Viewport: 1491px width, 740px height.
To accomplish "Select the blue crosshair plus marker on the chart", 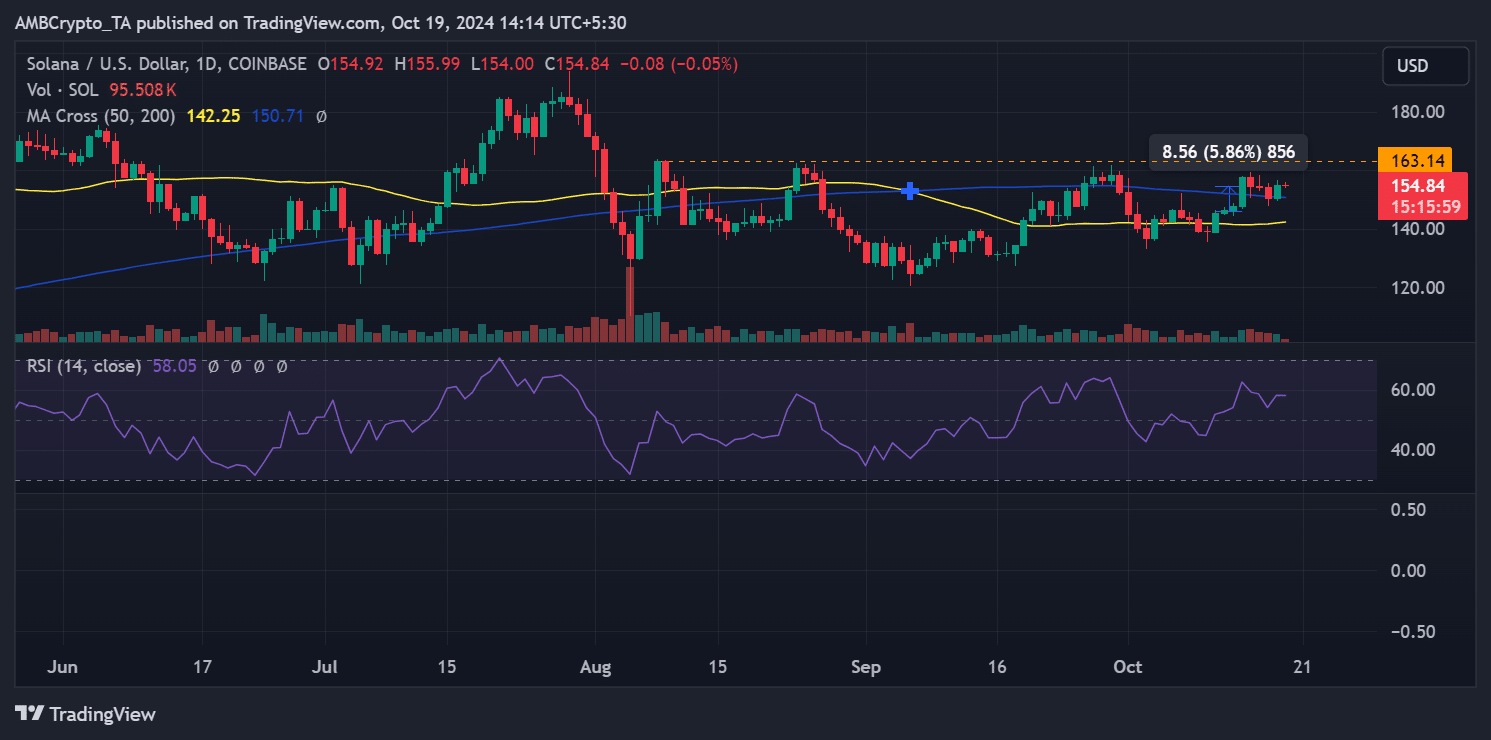I will point(911,191).
